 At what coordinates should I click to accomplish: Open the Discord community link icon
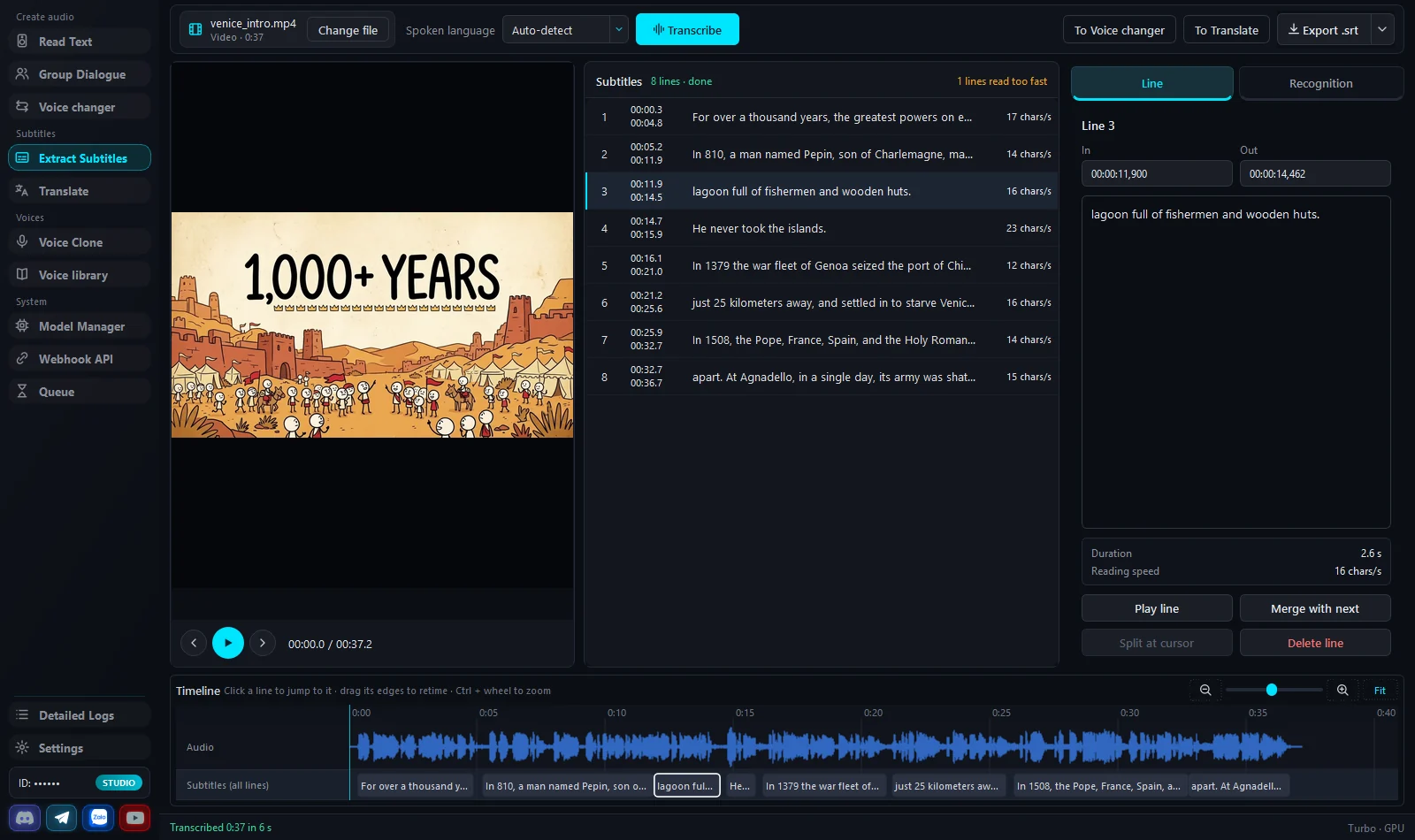[x=26, y=818]
